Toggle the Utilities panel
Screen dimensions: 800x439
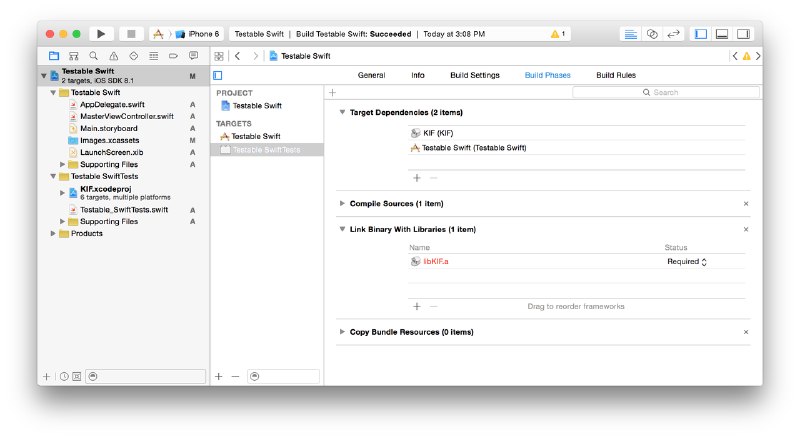click(743, 34)
